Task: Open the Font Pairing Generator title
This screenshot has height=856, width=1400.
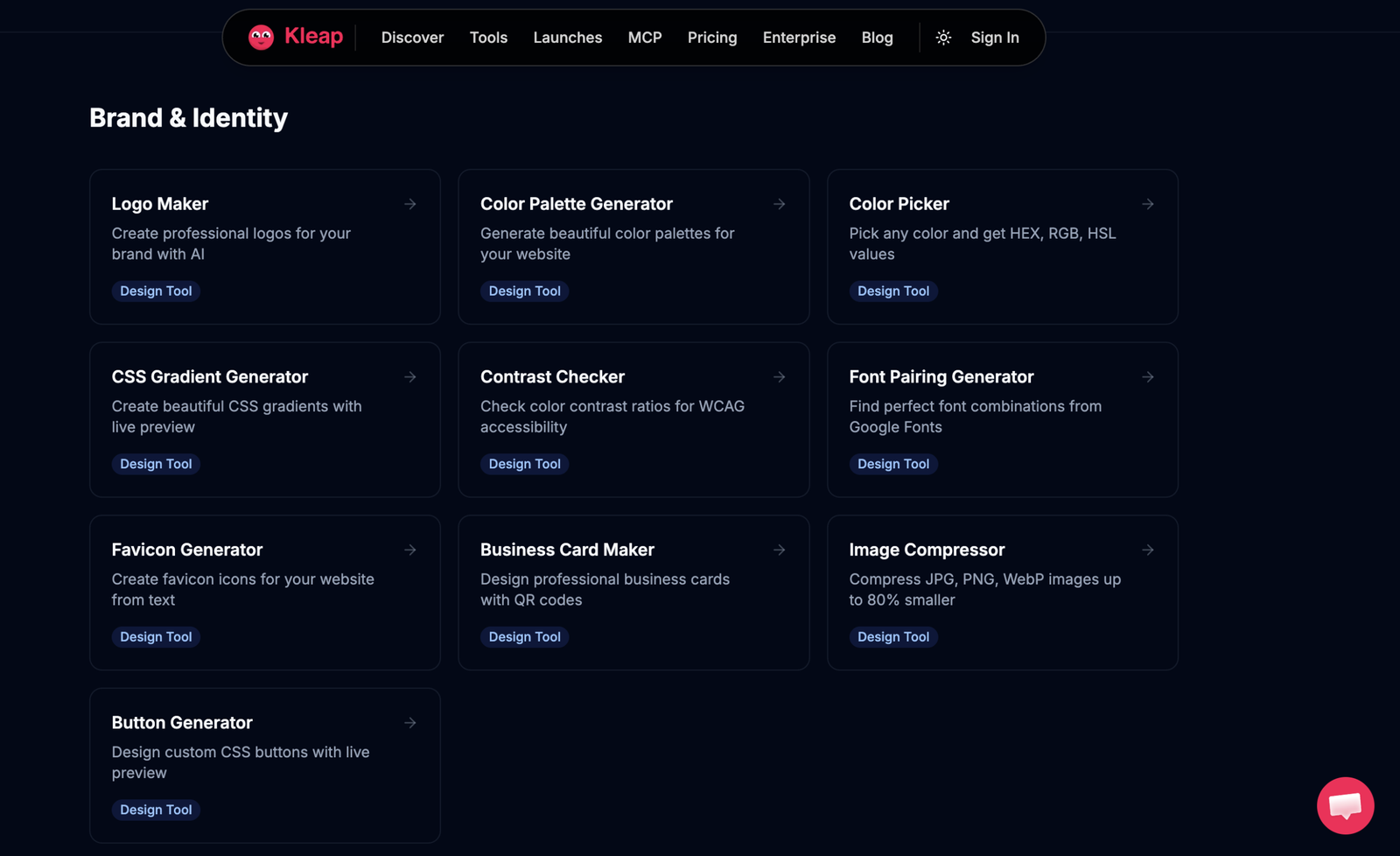Action: pos(941,377)
